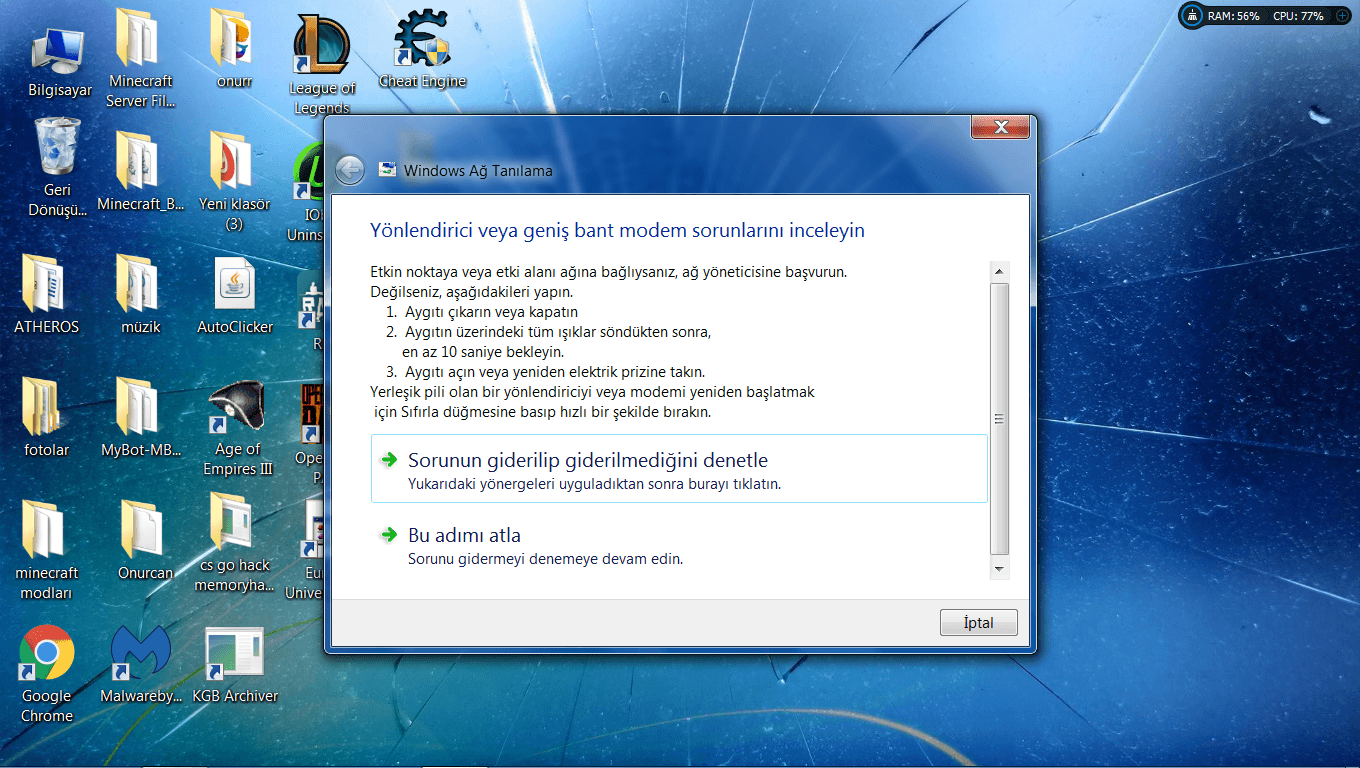The height and width of the screenshot is (768, 1360).
Task: Open the AutoClicker Java icon
Action: (235, 295)
